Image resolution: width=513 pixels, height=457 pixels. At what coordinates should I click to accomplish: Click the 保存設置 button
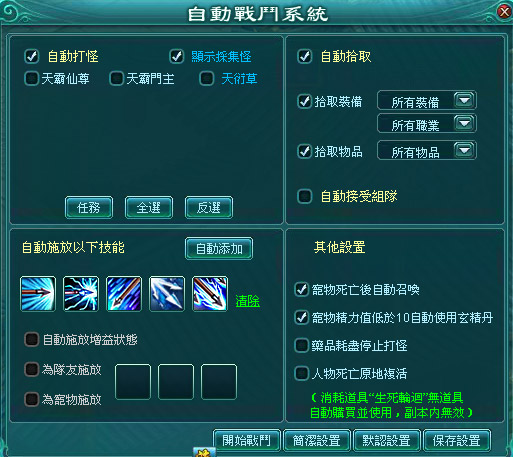pyautogui.click(x=457, y=440)
